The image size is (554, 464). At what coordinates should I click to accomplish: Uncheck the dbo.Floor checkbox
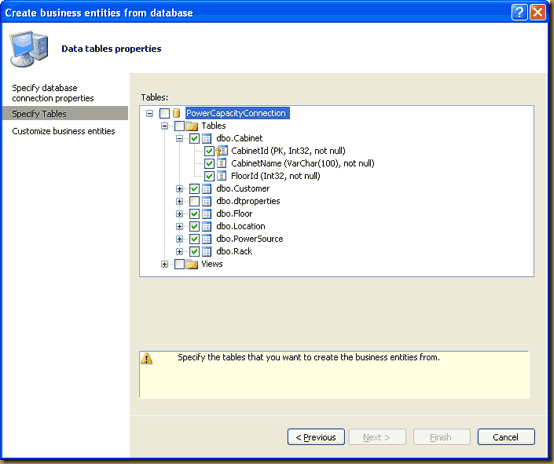(x=194, y=214)
